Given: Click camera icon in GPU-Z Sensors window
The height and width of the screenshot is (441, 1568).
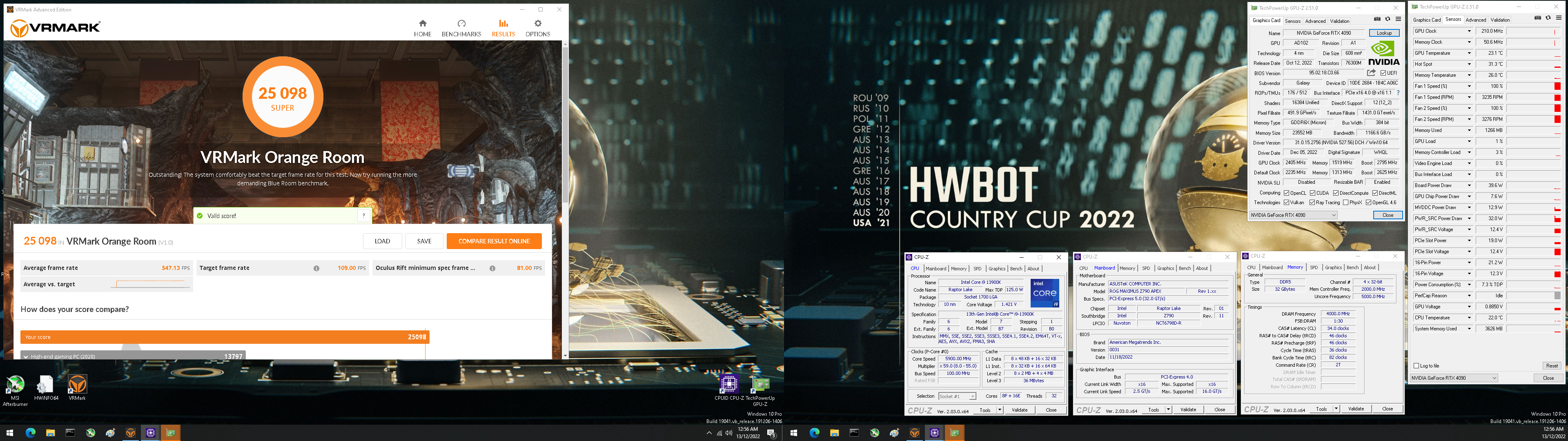Looking at the screenshot, I should (1537, 18).
